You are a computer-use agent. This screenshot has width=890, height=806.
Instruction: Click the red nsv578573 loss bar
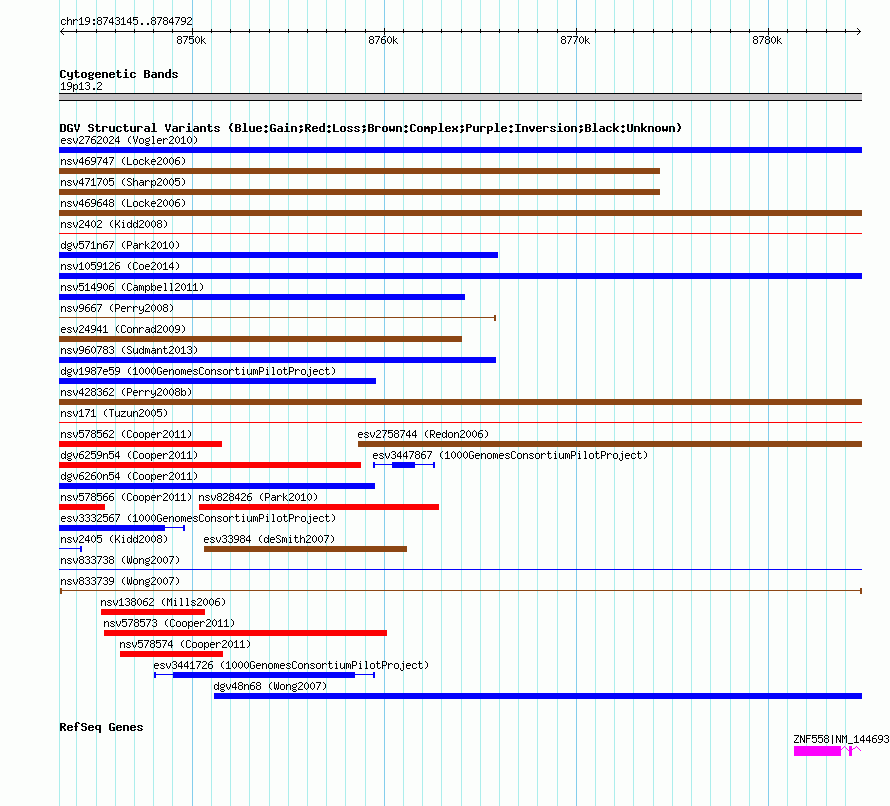[245, 633]
